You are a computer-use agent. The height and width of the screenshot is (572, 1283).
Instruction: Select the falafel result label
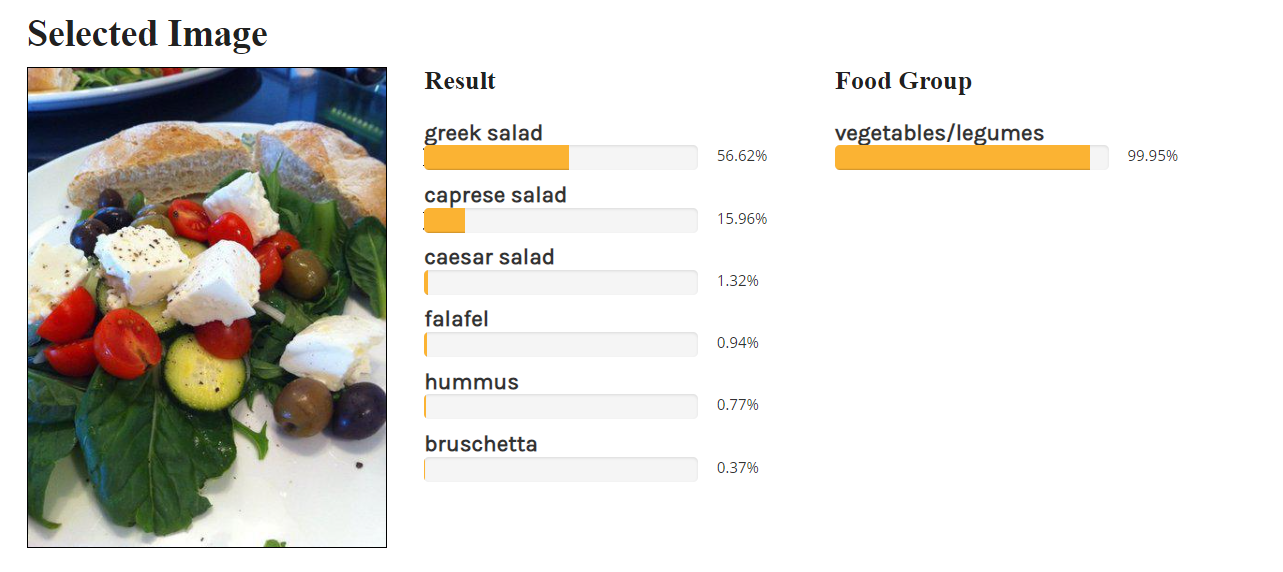456,319
